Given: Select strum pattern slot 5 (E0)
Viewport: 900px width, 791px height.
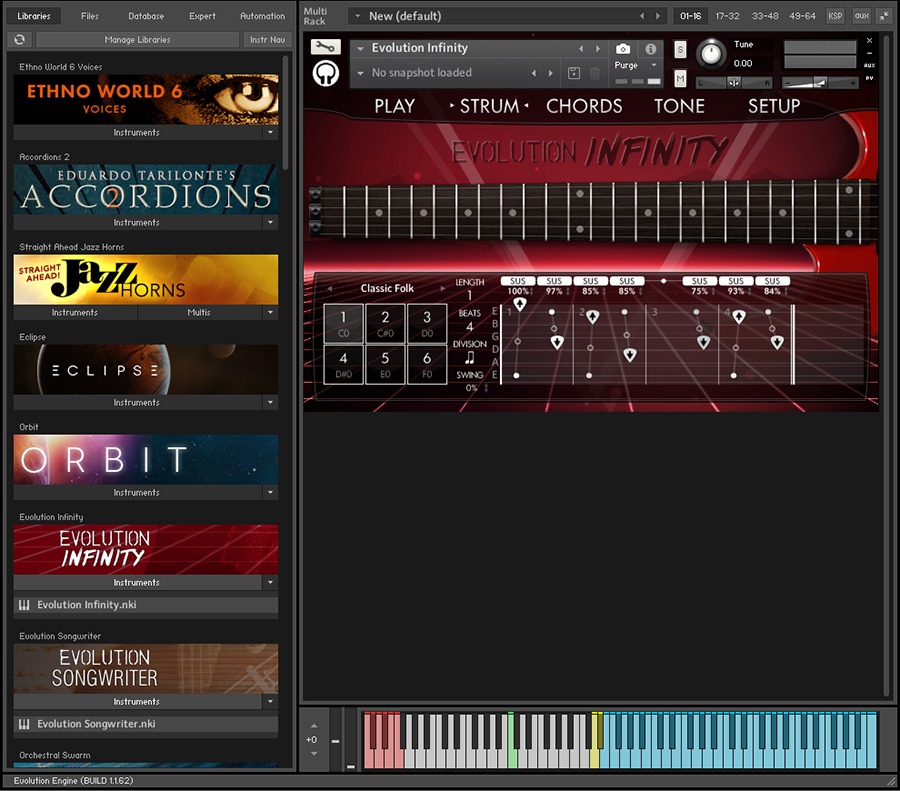Looking at the screenshot, I should click(x=385, y=365).
